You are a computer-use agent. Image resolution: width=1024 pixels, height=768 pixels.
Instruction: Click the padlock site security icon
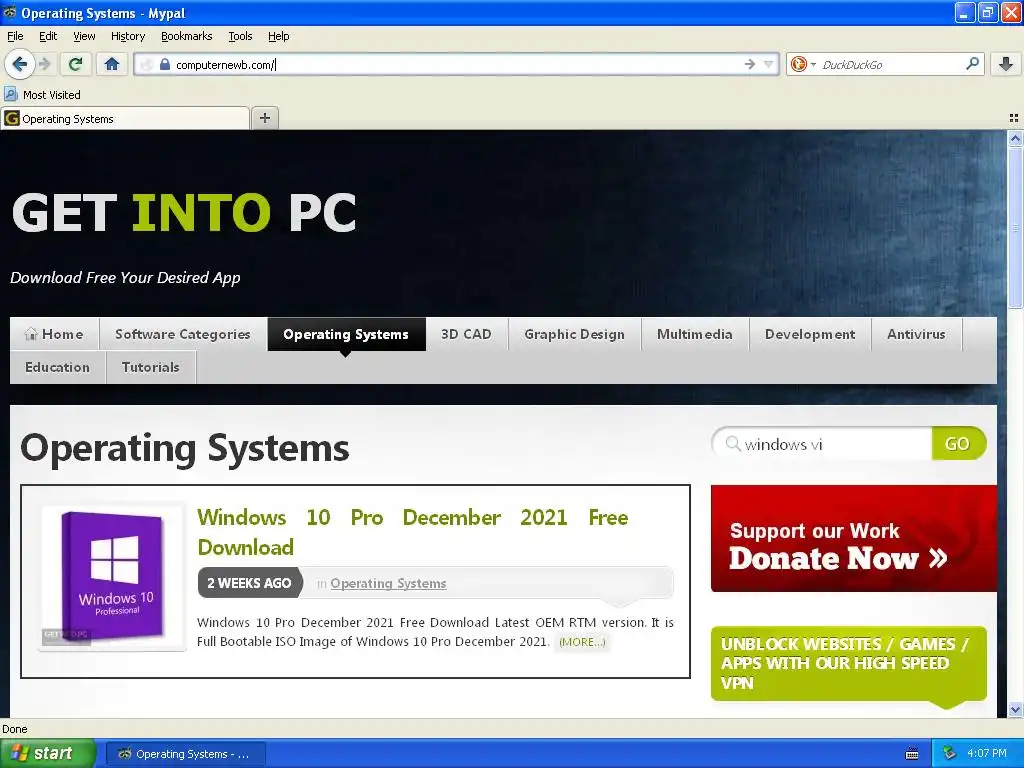pos(165,64)
